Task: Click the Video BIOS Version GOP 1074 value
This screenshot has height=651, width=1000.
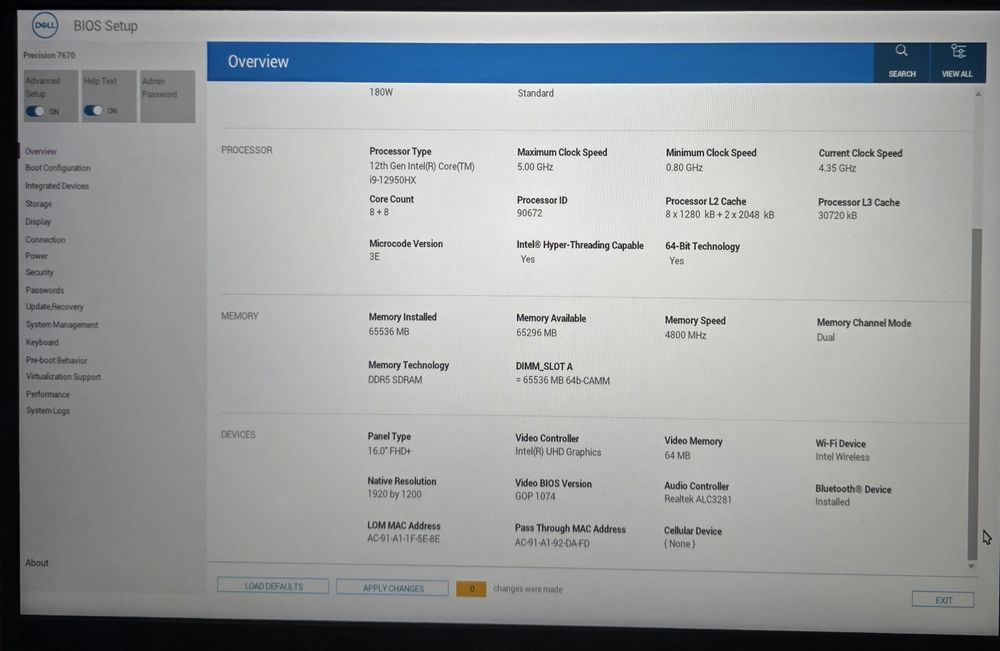Action: 535,496
